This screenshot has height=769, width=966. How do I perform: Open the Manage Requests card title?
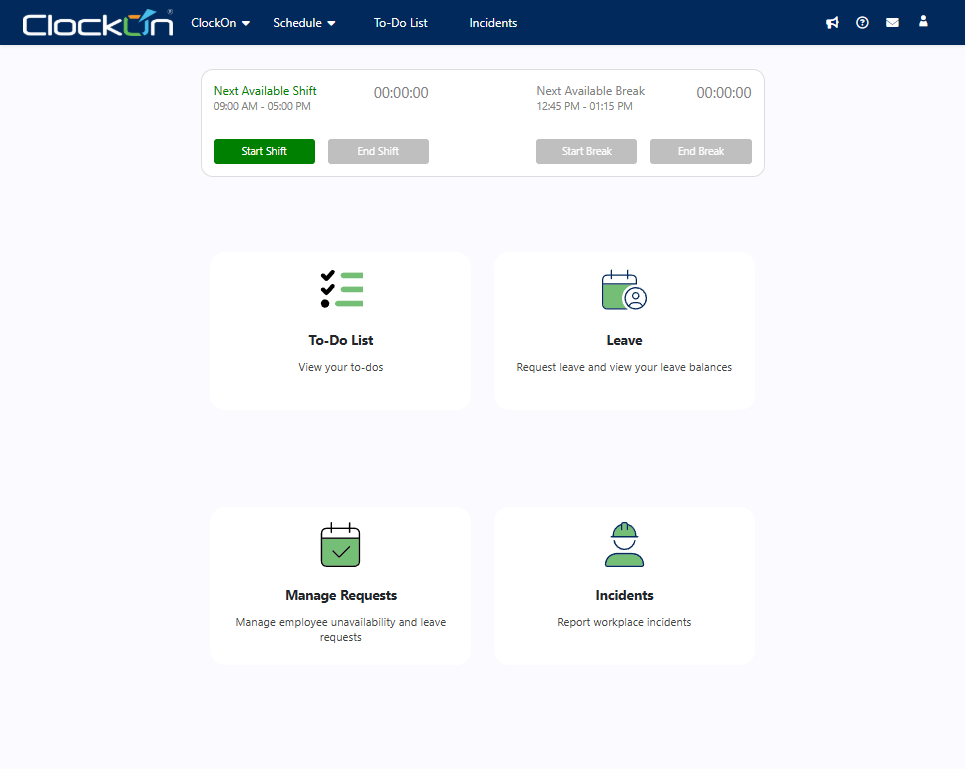pyautogui.click(x=341, y=595)
